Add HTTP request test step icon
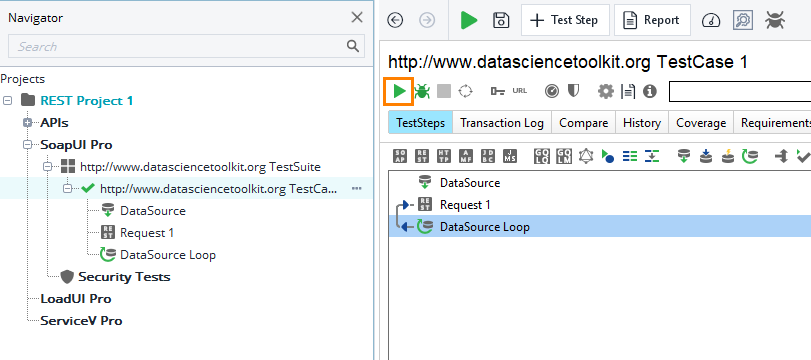This screenshot has width=811, height=360. pos(444,156)
